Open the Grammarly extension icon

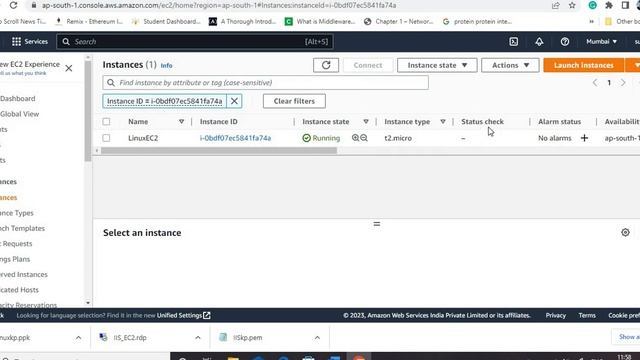click(592, 5)
